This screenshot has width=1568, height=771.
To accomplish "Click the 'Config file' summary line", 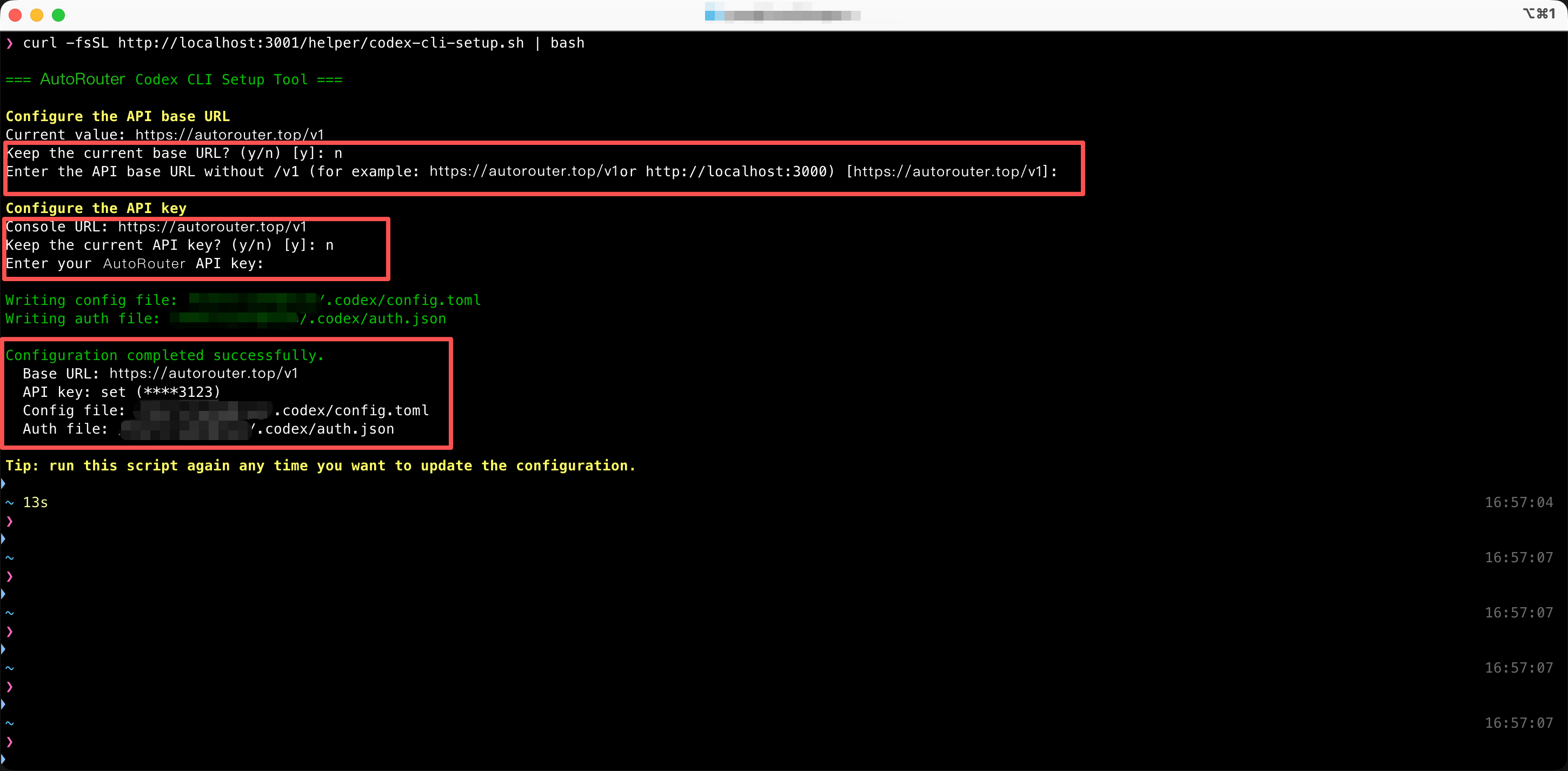I will tap(226, 411).
